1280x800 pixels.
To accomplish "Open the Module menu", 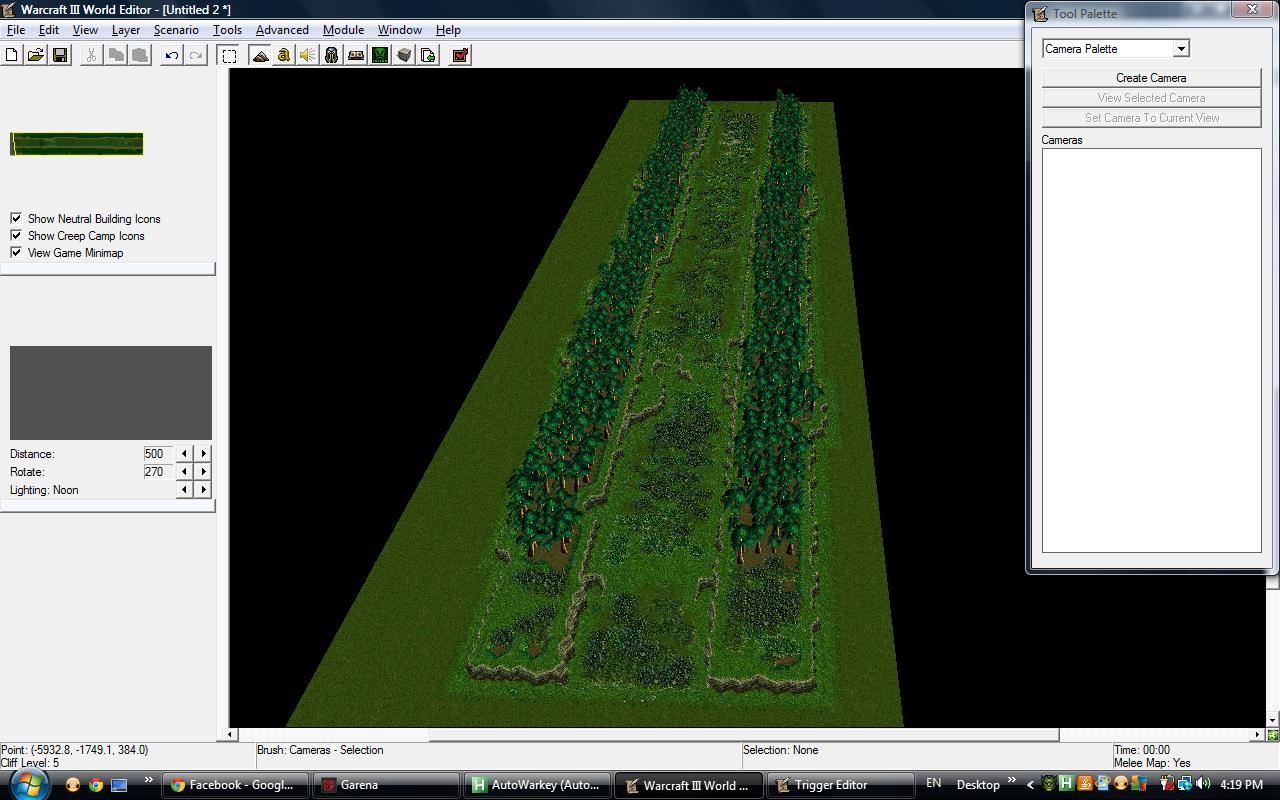I will [343, 30].
